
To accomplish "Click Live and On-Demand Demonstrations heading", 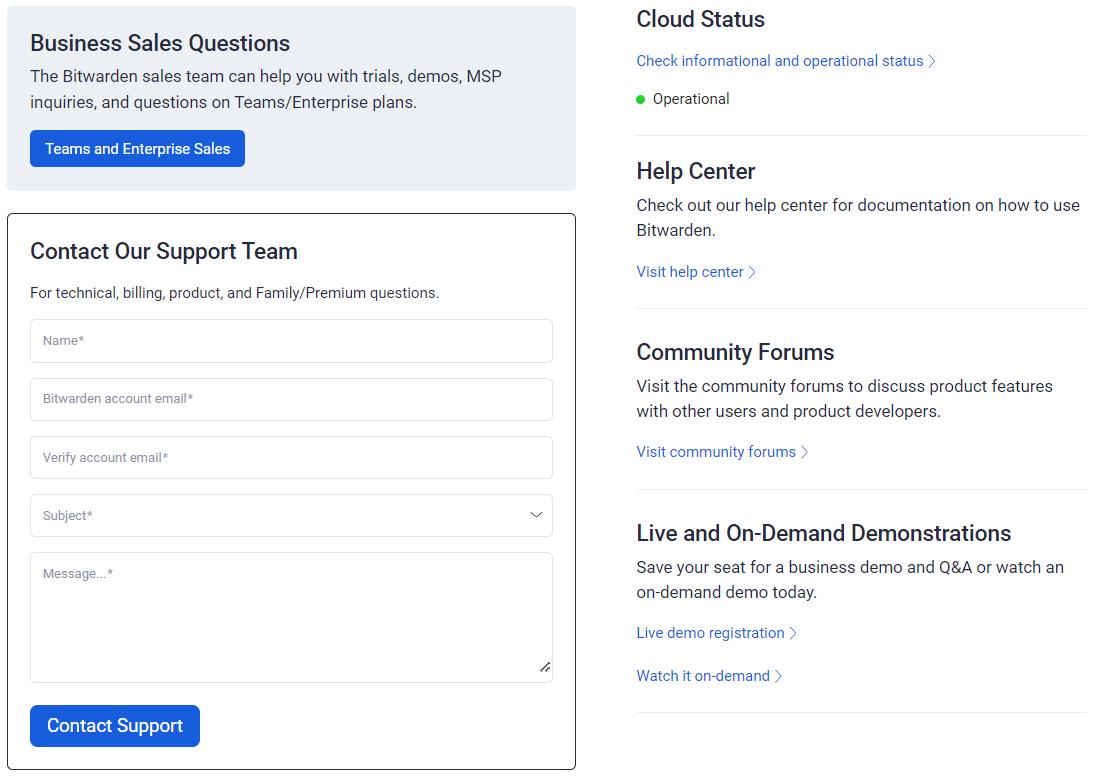I will pos(824,533).
